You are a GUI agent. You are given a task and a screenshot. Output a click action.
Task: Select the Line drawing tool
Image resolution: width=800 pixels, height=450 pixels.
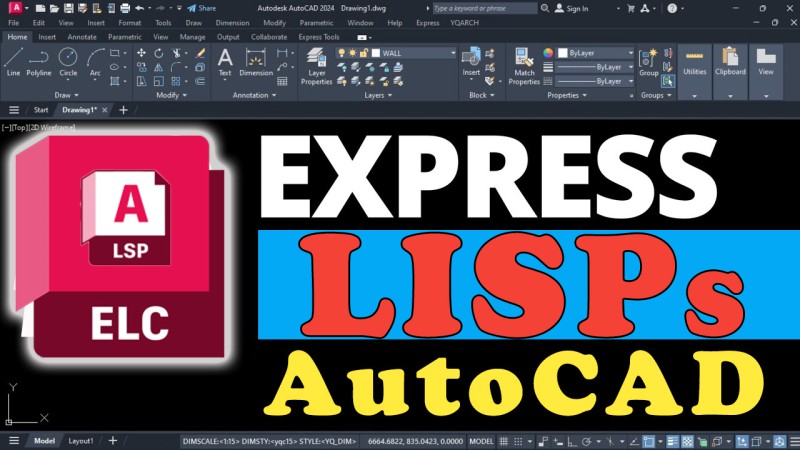click(13, 62)
